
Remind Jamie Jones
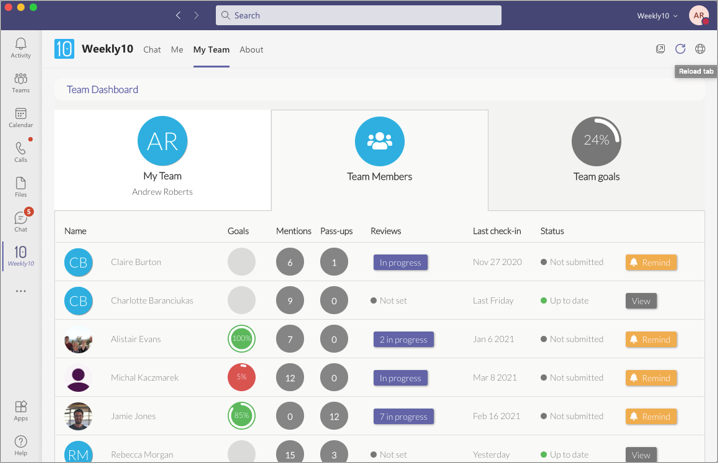(x=651, y=416)
